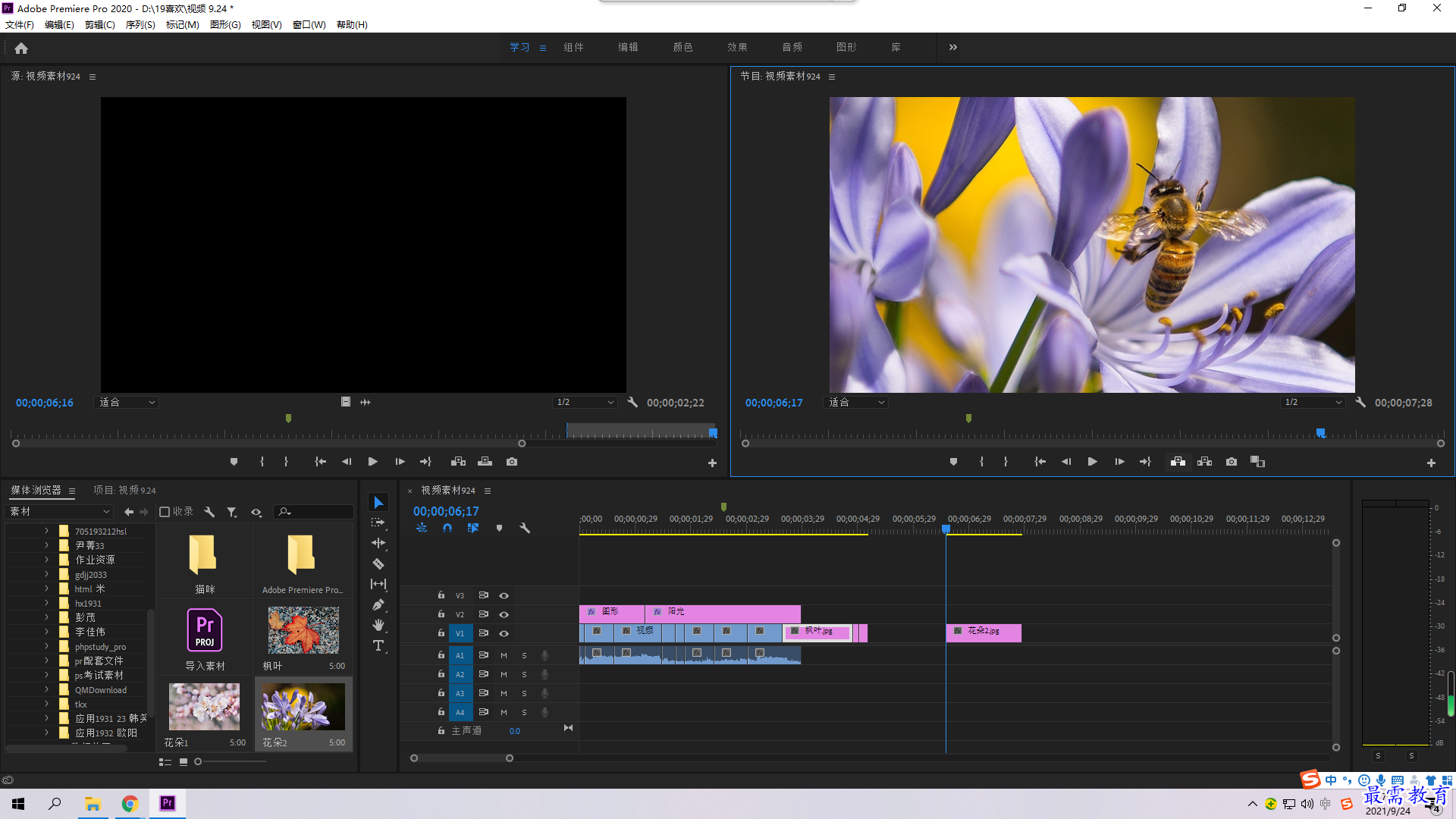The width and height of the screenshot is (1456, 819).
Task: Click the timeline playhead on the ruler
Action: coord(946,529)
